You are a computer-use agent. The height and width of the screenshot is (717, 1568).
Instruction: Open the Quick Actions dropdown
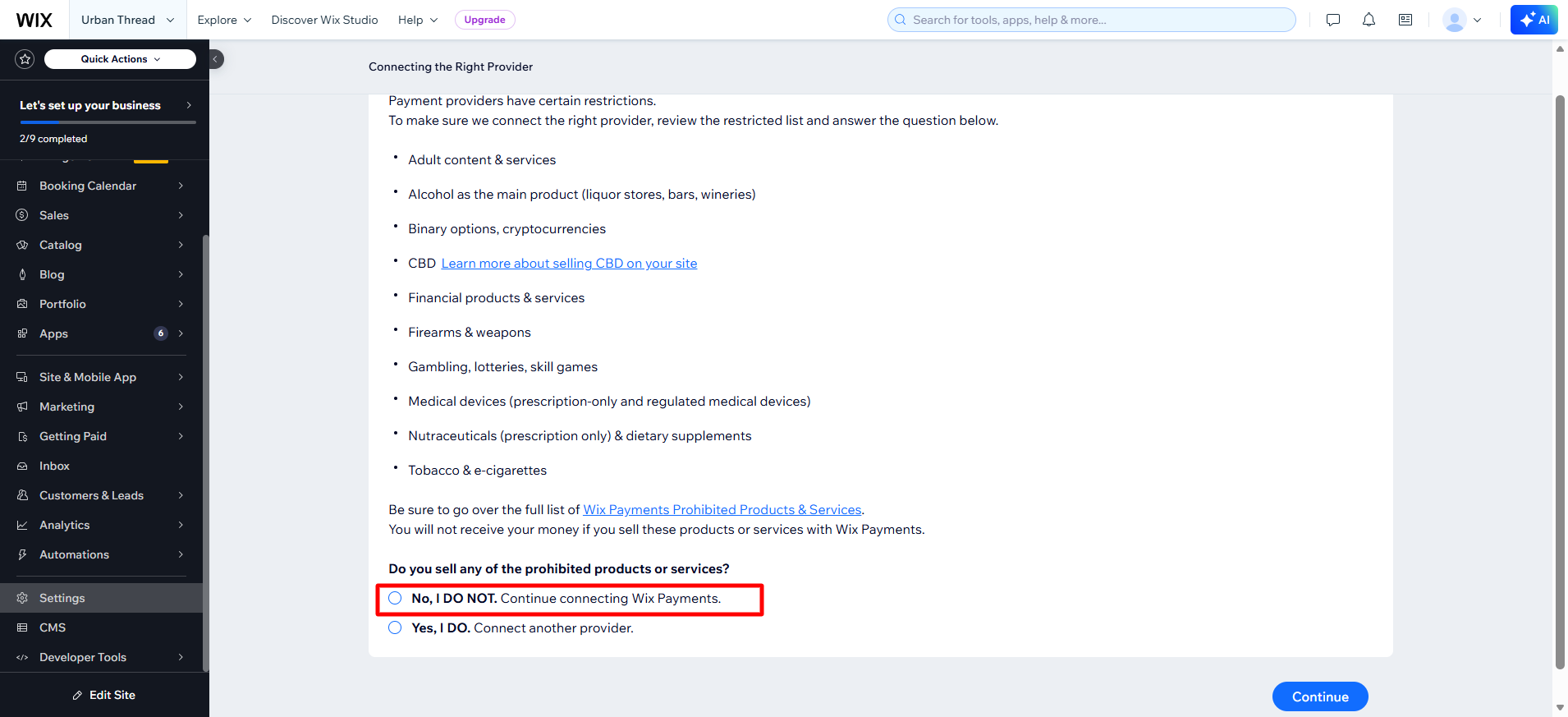tap(120, 59)
